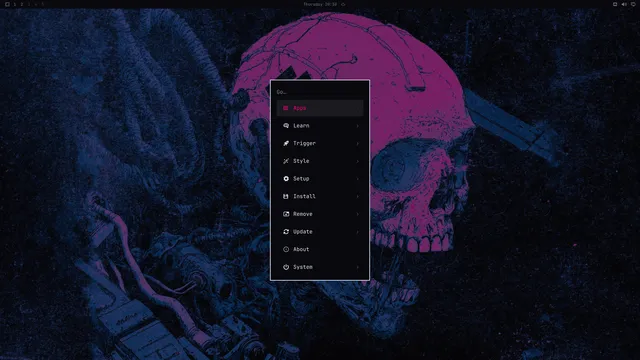Click the Apps grid icon
Image resolution: width=640 pixels, height=360 pixels.
pyautogui.click(x=286, y=108)
